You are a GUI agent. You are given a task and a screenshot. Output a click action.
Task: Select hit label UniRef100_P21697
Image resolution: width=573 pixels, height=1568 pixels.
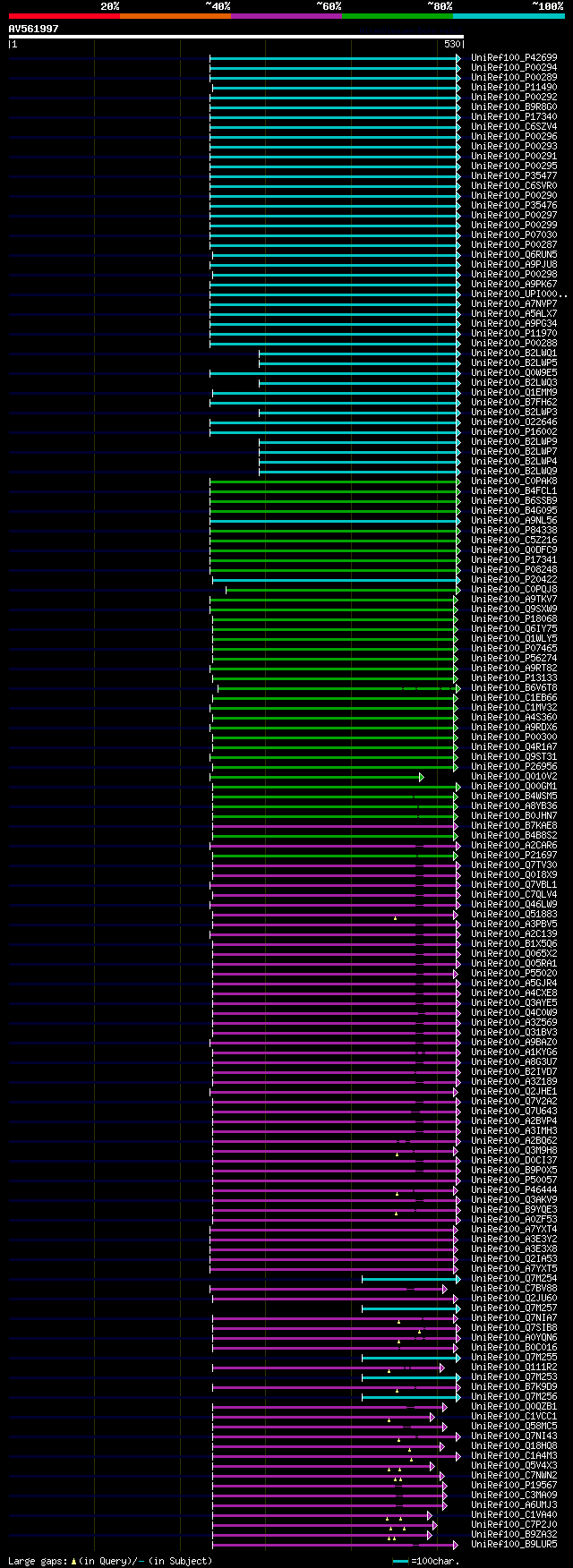[514, 856]
